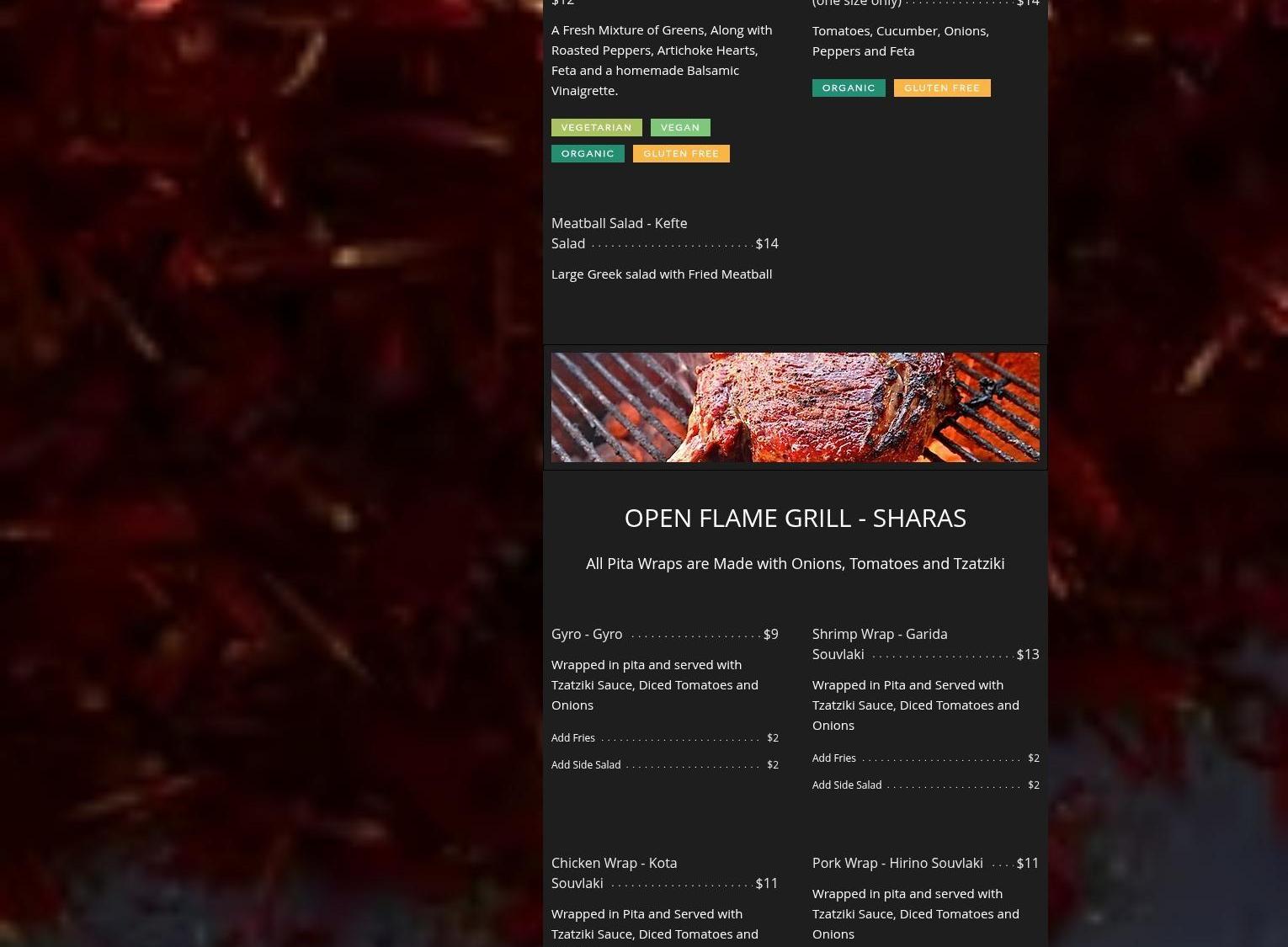The height and width of the screenshot is (947, 1288).
Task: Select the Gyro - Gyro menu item
Action: (587, 635)
